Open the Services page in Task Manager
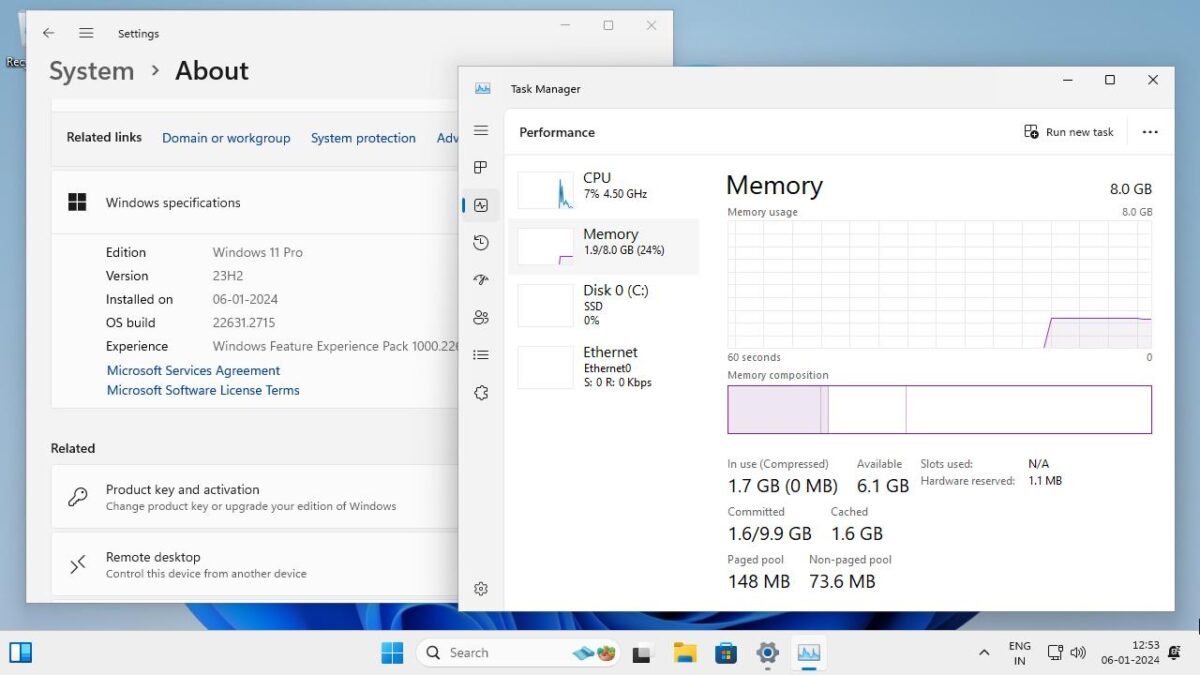The width and height of the screenshot is (1200, 675). [x=481, y=392]
